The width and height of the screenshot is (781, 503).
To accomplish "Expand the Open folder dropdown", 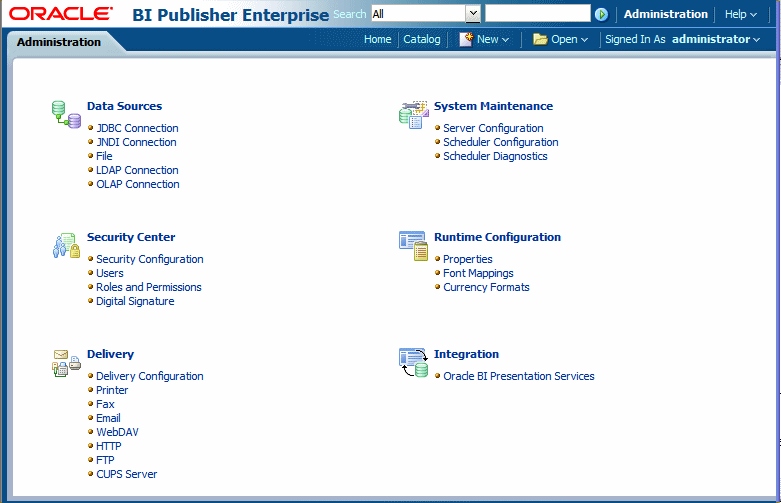I will click(560, 39).
